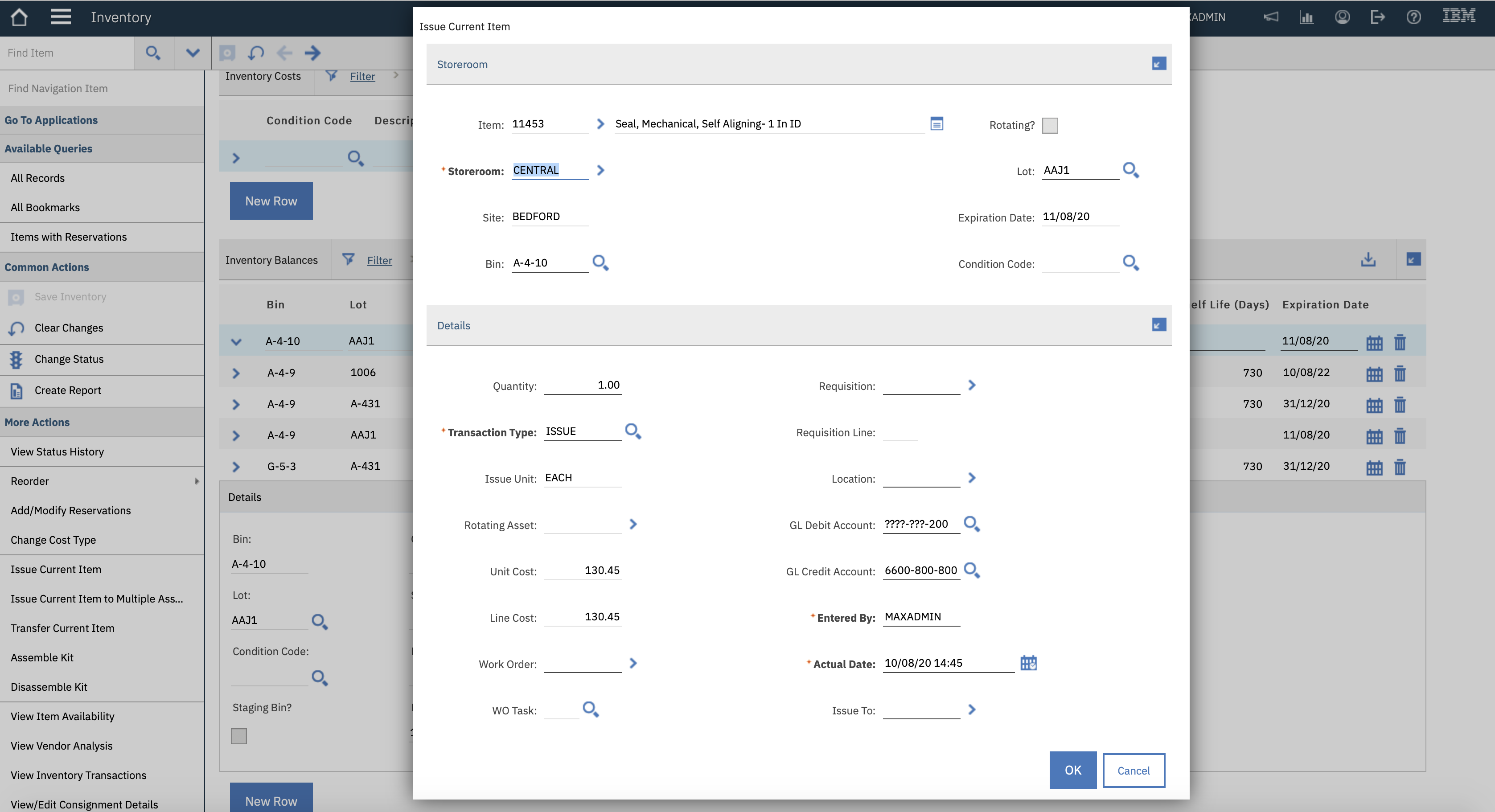Click the GL Credit Account lookup icon

click(x=972, y=570)
